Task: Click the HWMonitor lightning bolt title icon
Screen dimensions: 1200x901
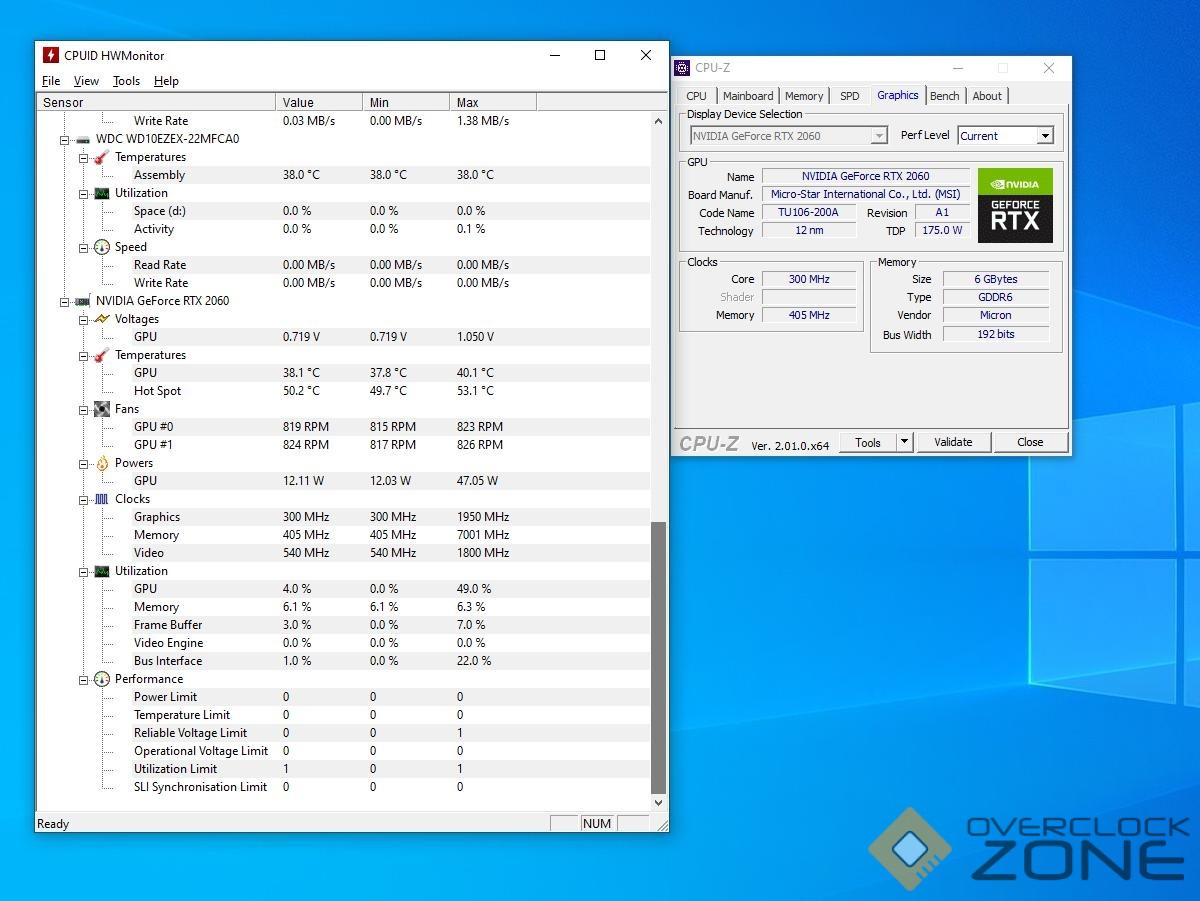Action: click(51, 56)
